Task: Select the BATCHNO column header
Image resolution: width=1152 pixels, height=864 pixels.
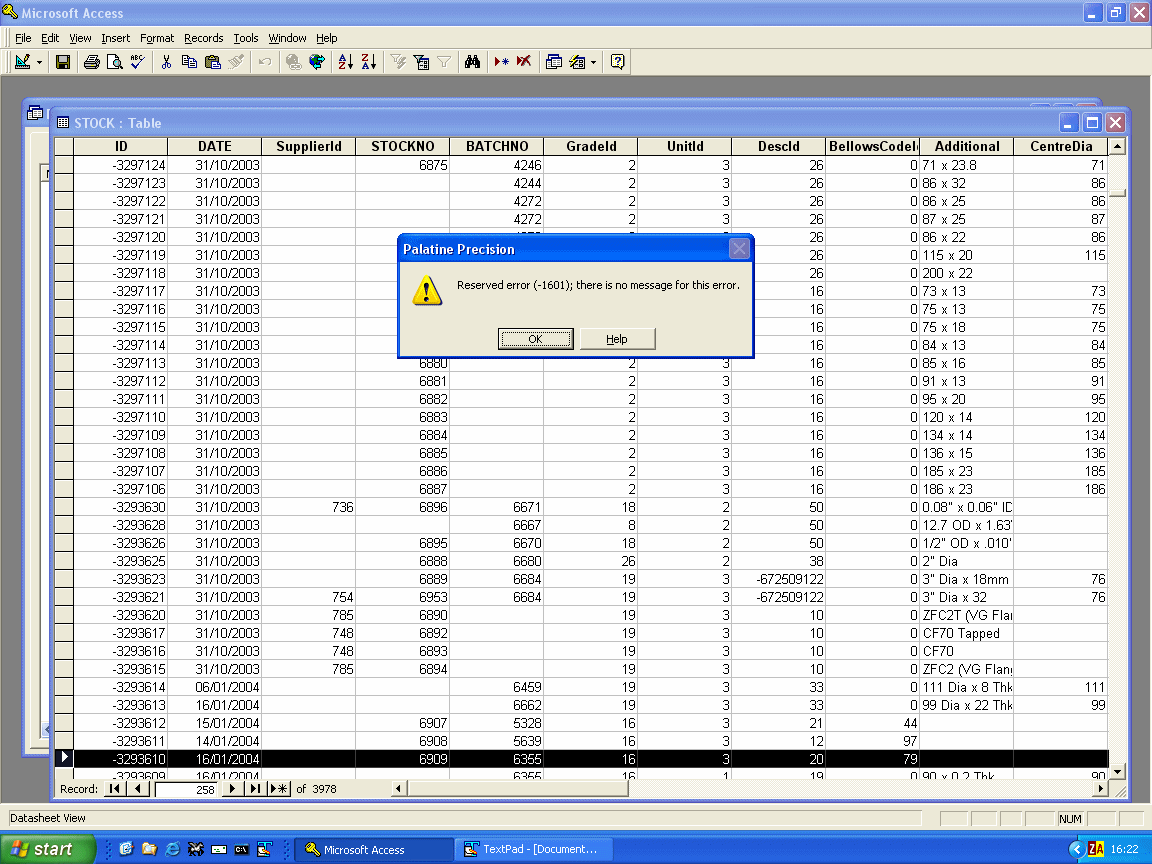Action: point(497,146)
